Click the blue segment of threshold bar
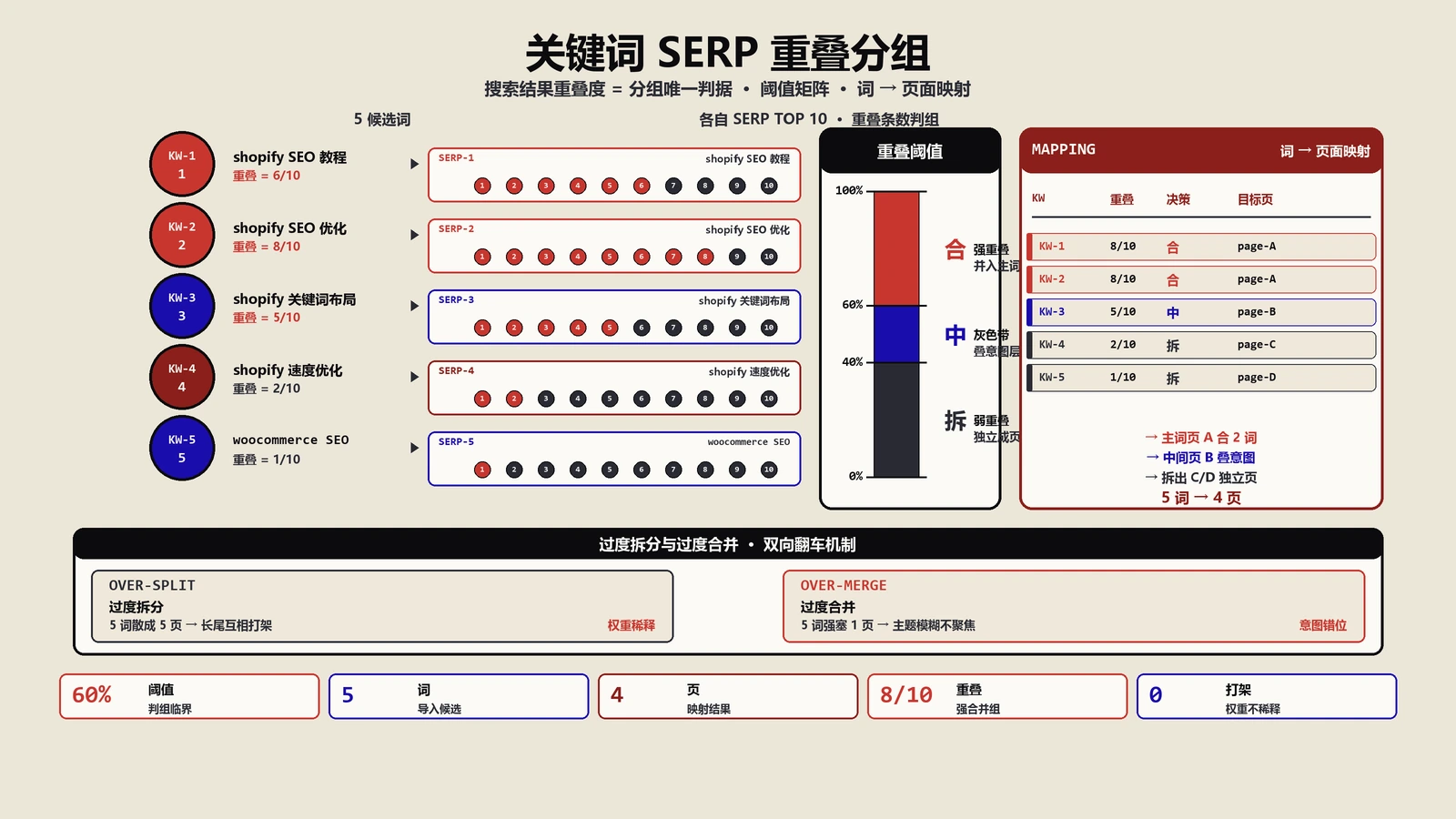 [896, 334]
